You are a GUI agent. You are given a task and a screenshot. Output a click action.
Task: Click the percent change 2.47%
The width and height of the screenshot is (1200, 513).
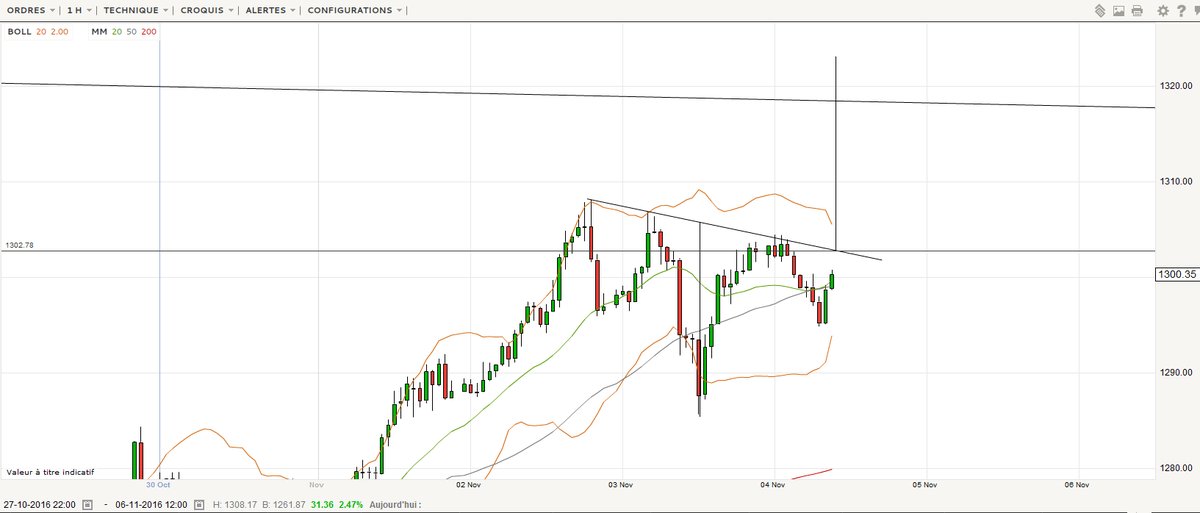(353, 505)
